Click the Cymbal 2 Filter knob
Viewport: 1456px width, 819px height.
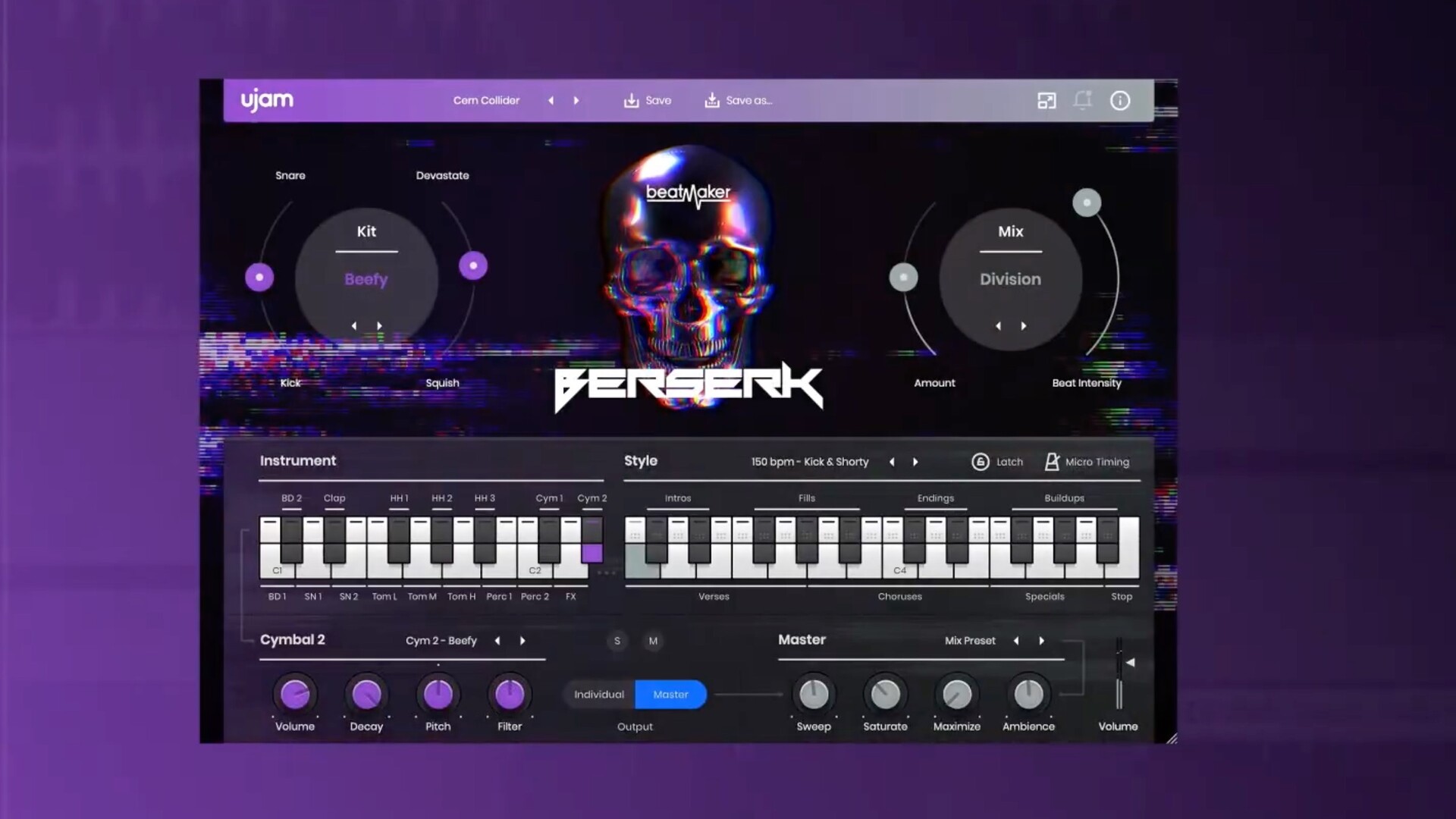click(510, 695)
